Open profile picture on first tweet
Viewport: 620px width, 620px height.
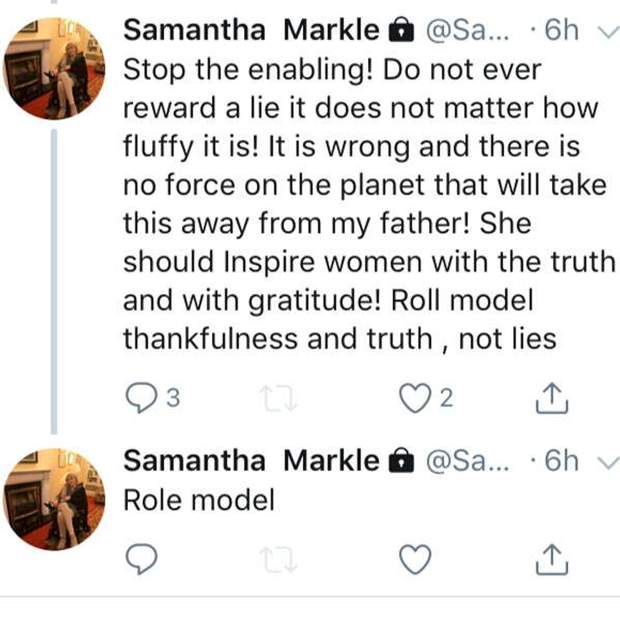click(53, 68)
